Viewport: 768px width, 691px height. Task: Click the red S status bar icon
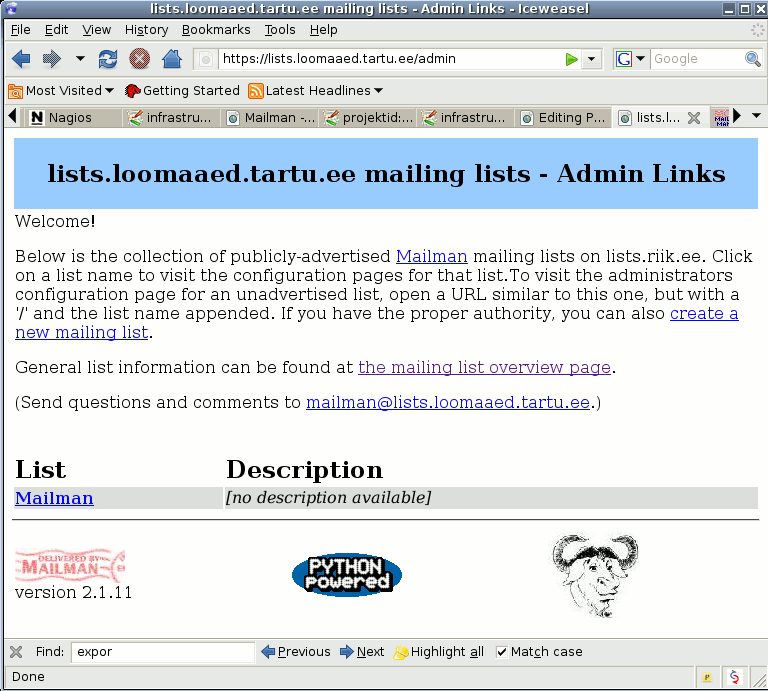734,677
